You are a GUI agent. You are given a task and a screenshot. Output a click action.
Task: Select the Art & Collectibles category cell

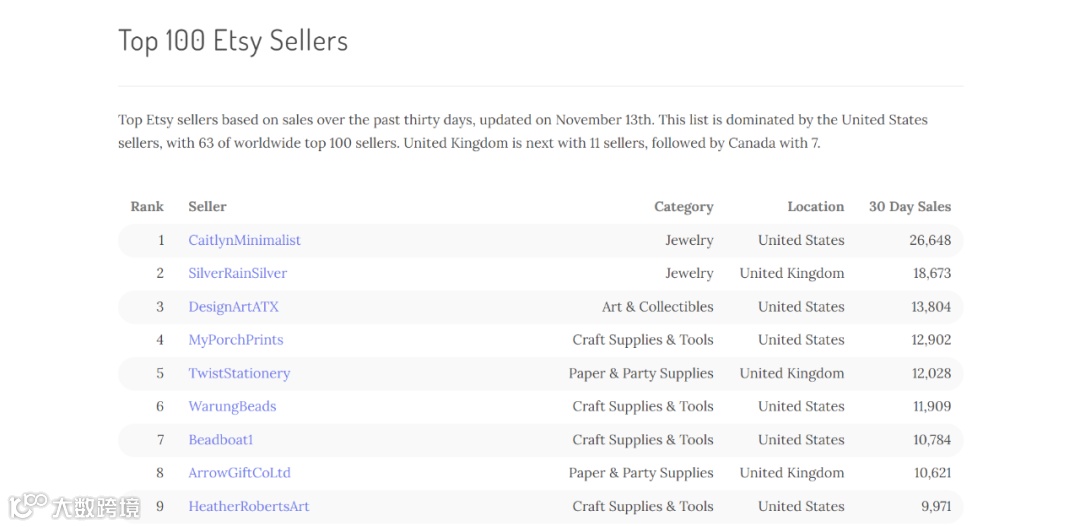658,307
